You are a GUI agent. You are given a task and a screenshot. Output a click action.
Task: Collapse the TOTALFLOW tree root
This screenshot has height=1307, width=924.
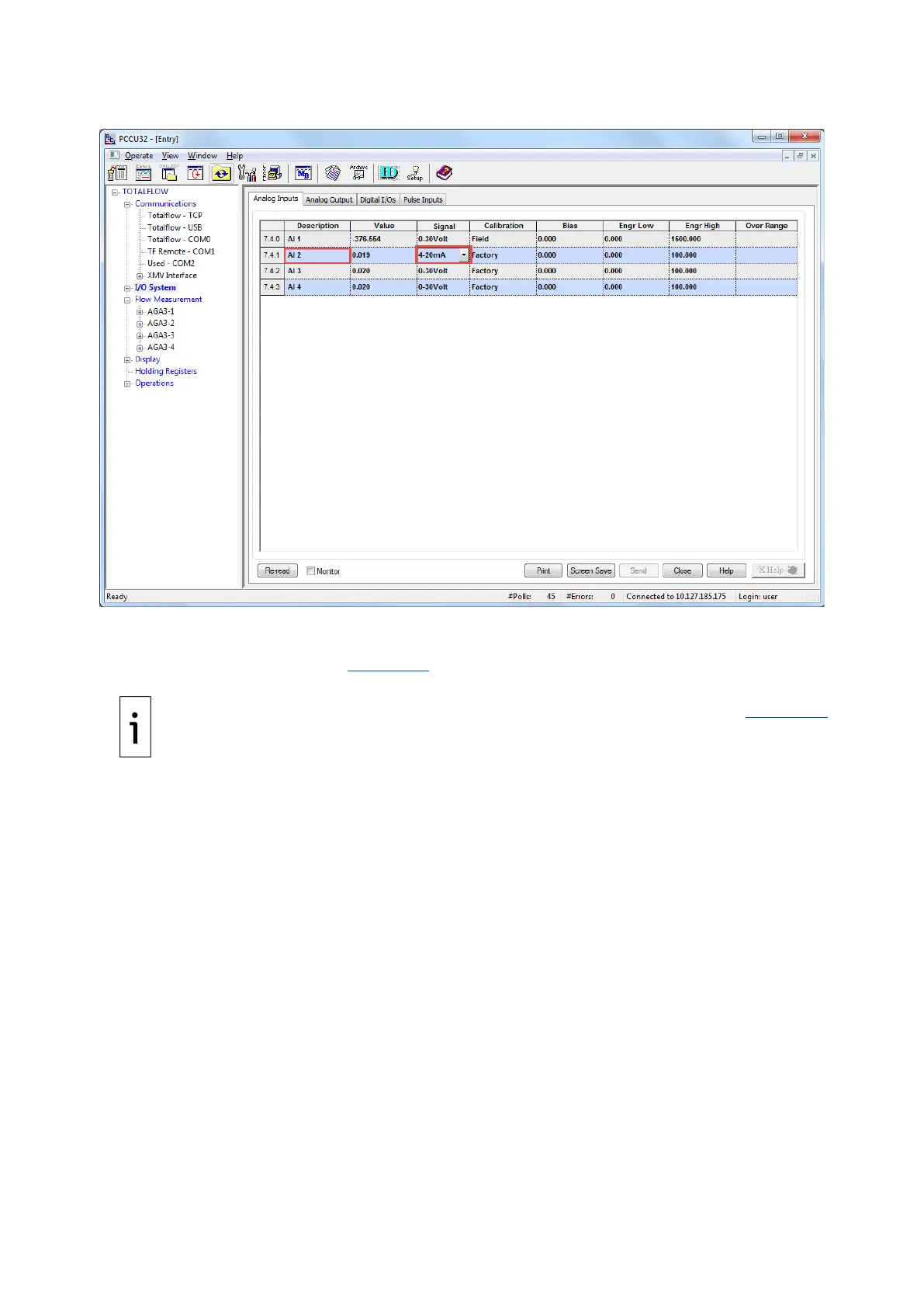tap(115, 192)
